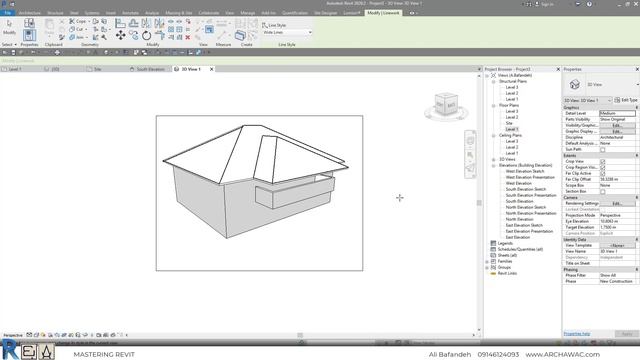Click the Array tool icon
The height and width of the screenshot is (360, 640).
point(171,29)
